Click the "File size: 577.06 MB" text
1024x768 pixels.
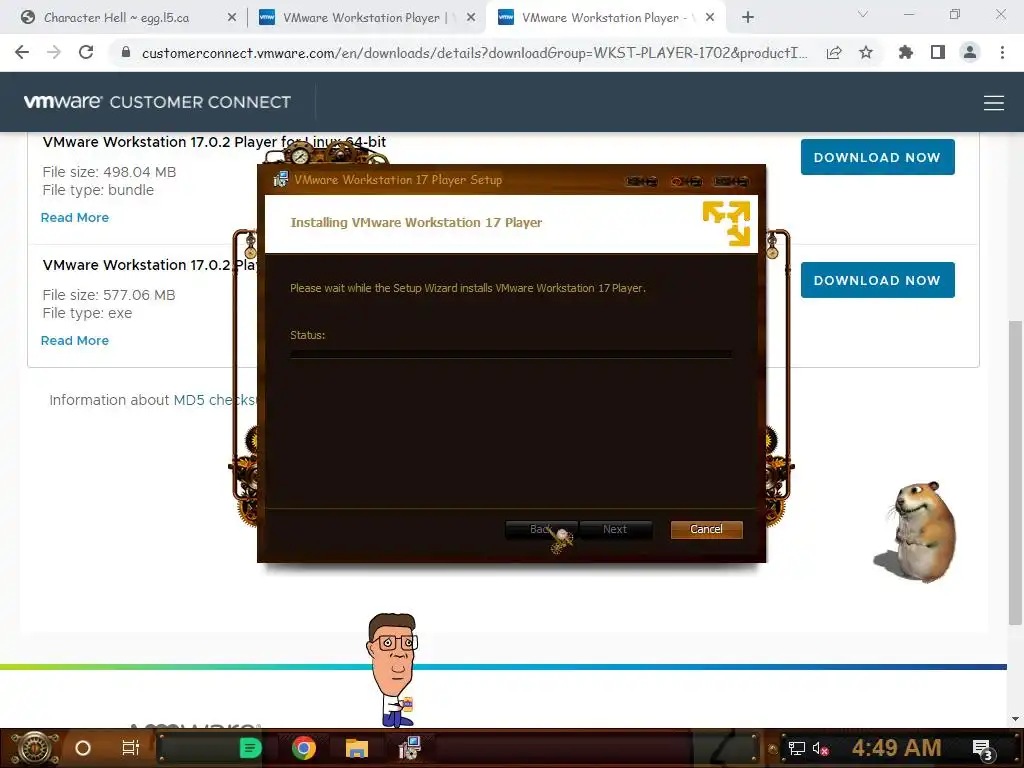point(109,295)
